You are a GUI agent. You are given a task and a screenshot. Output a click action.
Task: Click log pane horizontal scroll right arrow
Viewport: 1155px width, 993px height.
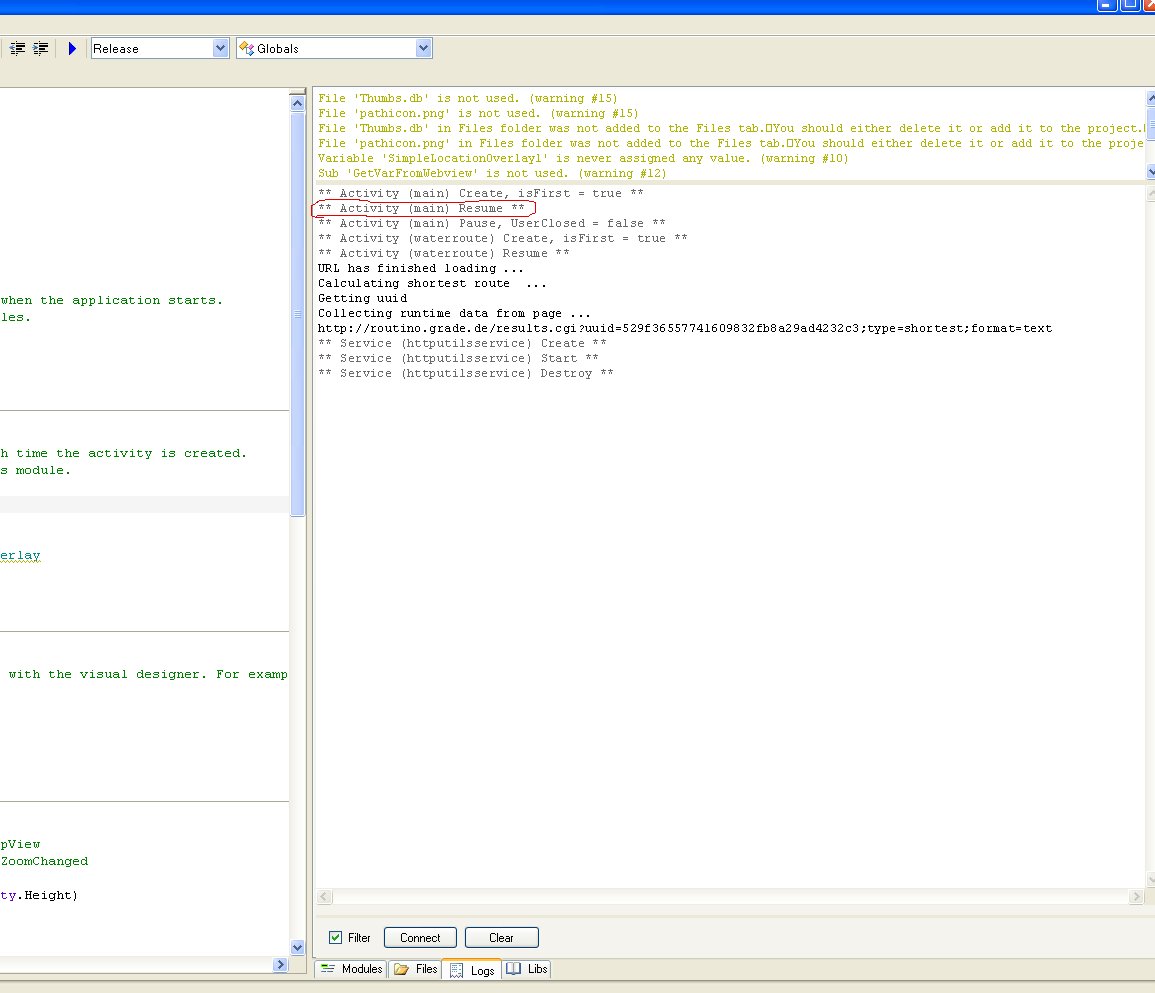point(1136,896)
